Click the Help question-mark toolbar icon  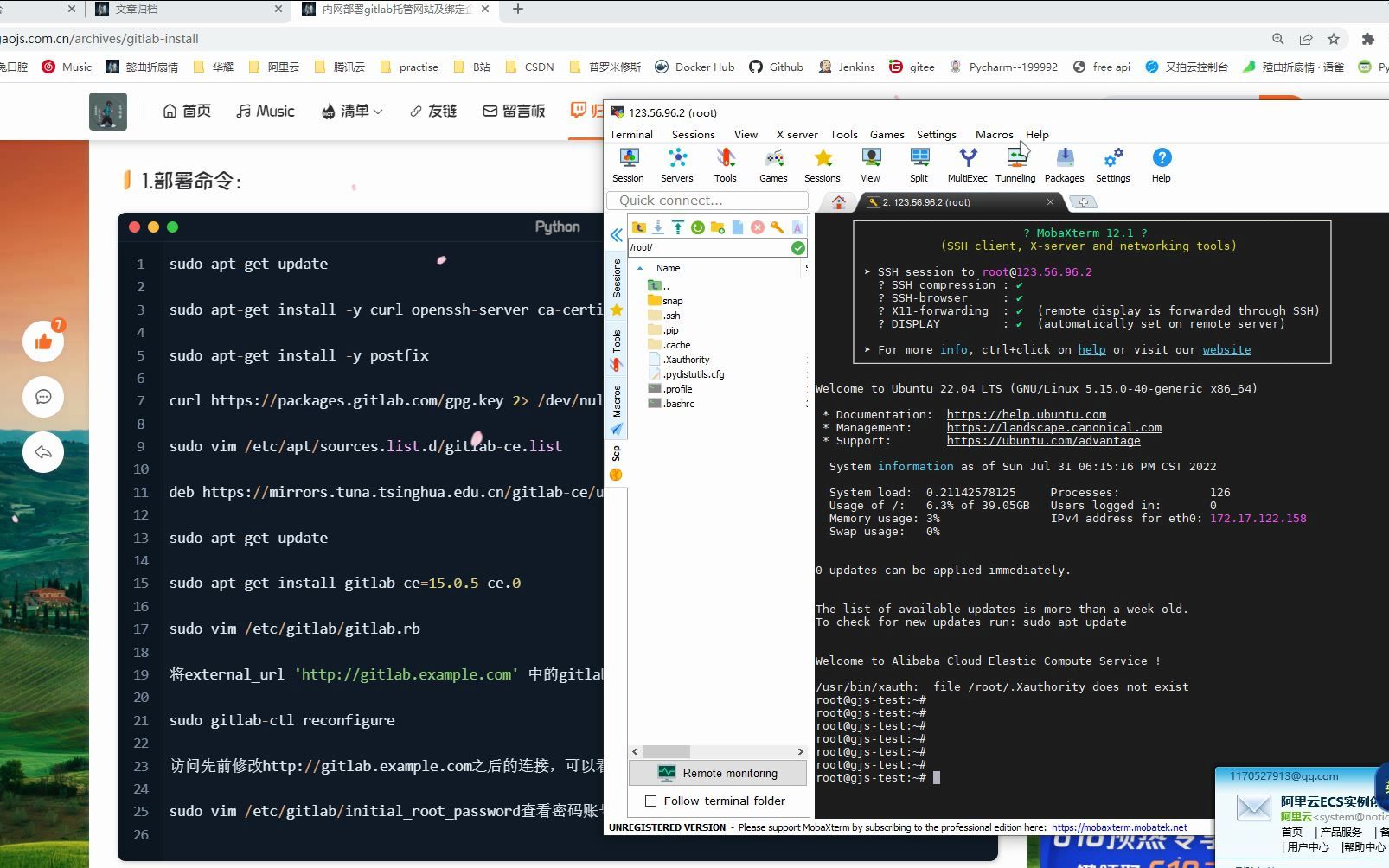[x=1162, y=164]
